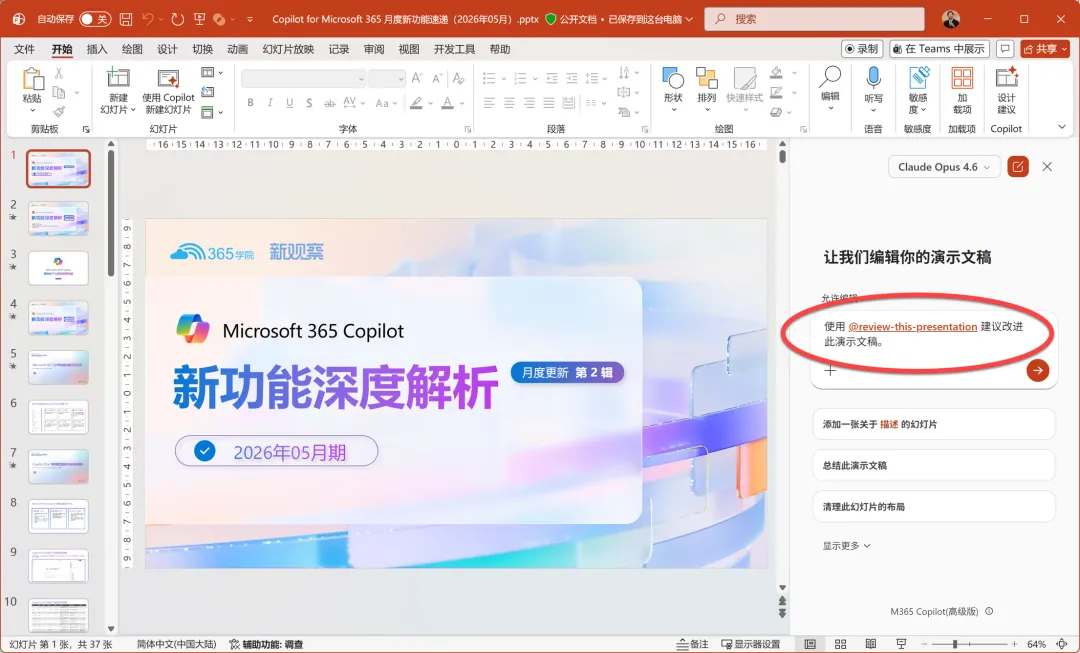Click the 敏感度 sensitivity icon
Screen dimensions: 1080x653
pyautogui.click(x=918, y=77)
